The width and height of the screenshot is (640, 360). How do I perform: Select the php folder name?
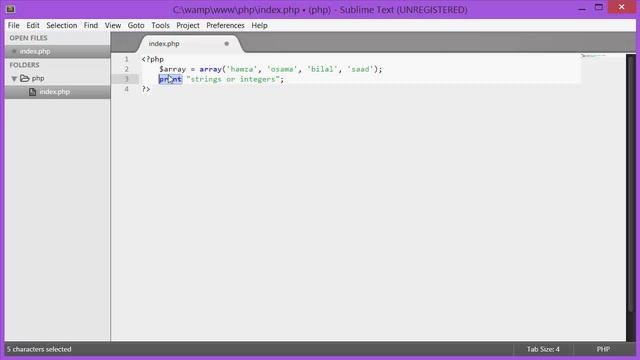point(38,78)
